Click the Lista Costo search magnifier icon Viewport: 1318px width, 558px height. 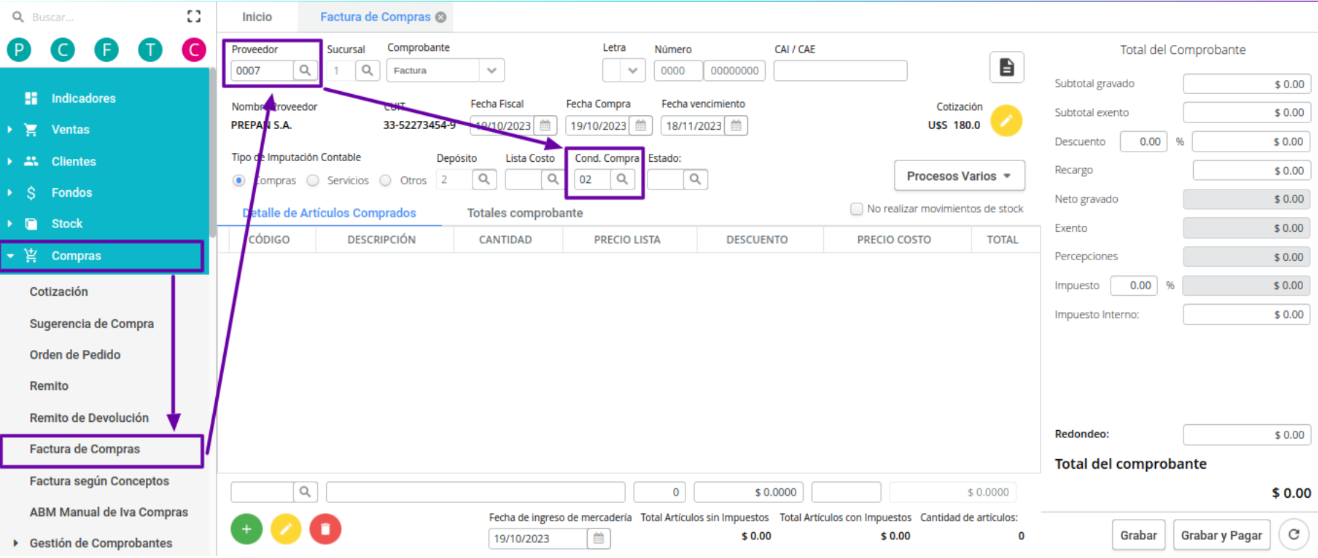click(553, 179)
